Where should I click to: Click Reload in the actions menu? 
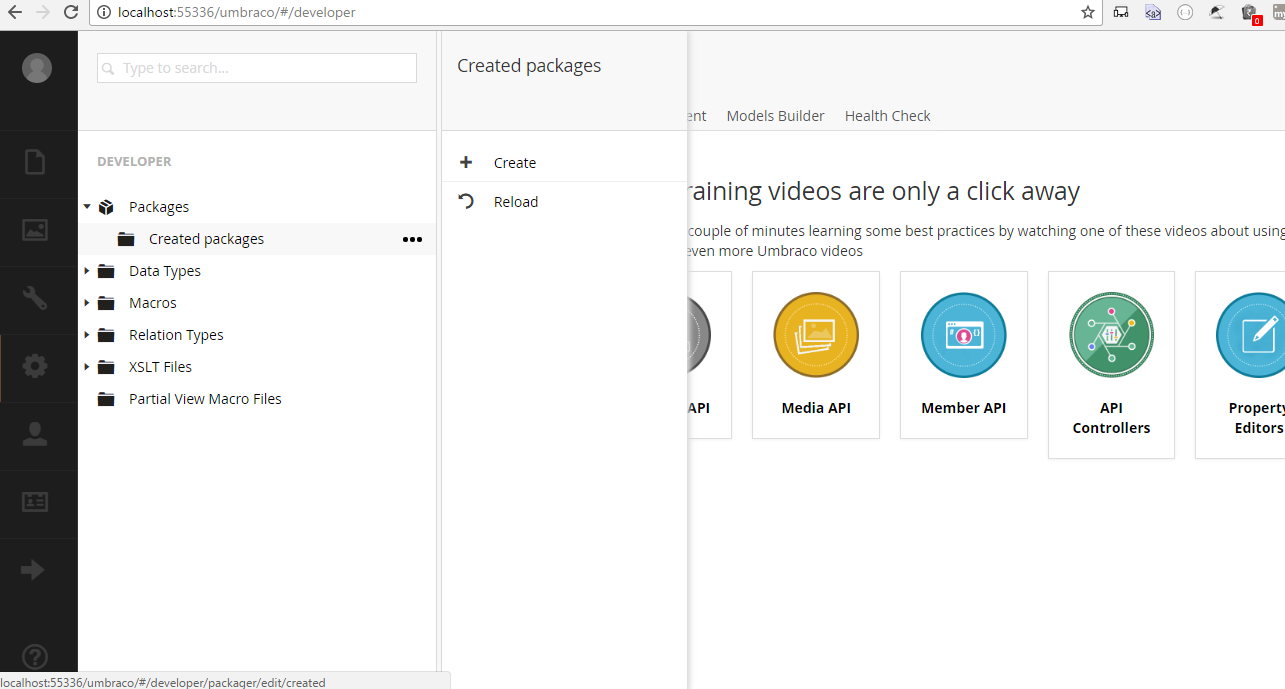[x=515, y=202]
